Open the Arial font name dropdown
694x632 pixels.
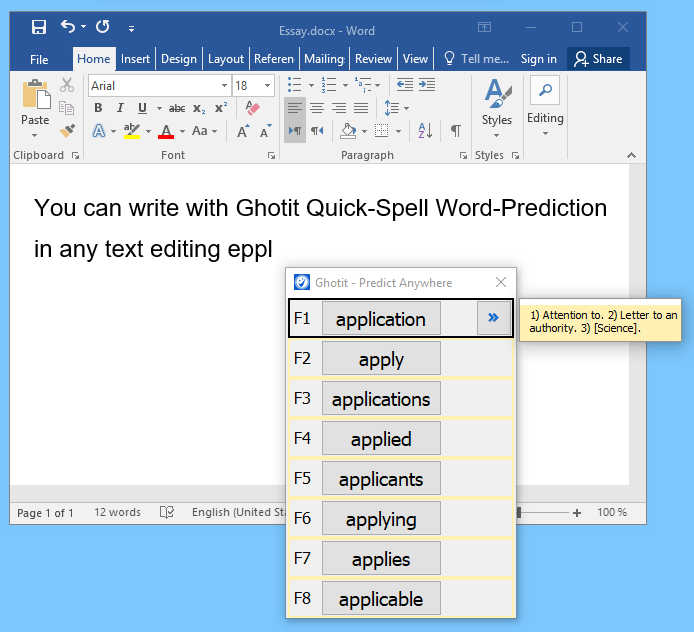pyautogui.click(x=224, y=85)
